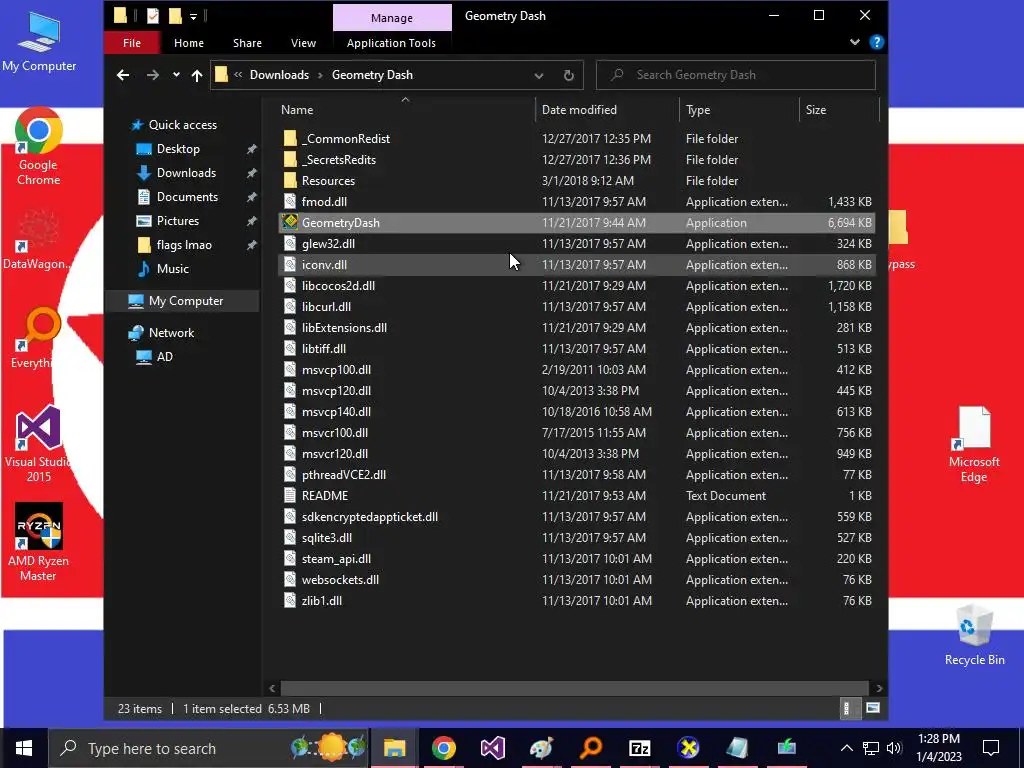Click Downloads in the address bar

coord(280,75)
